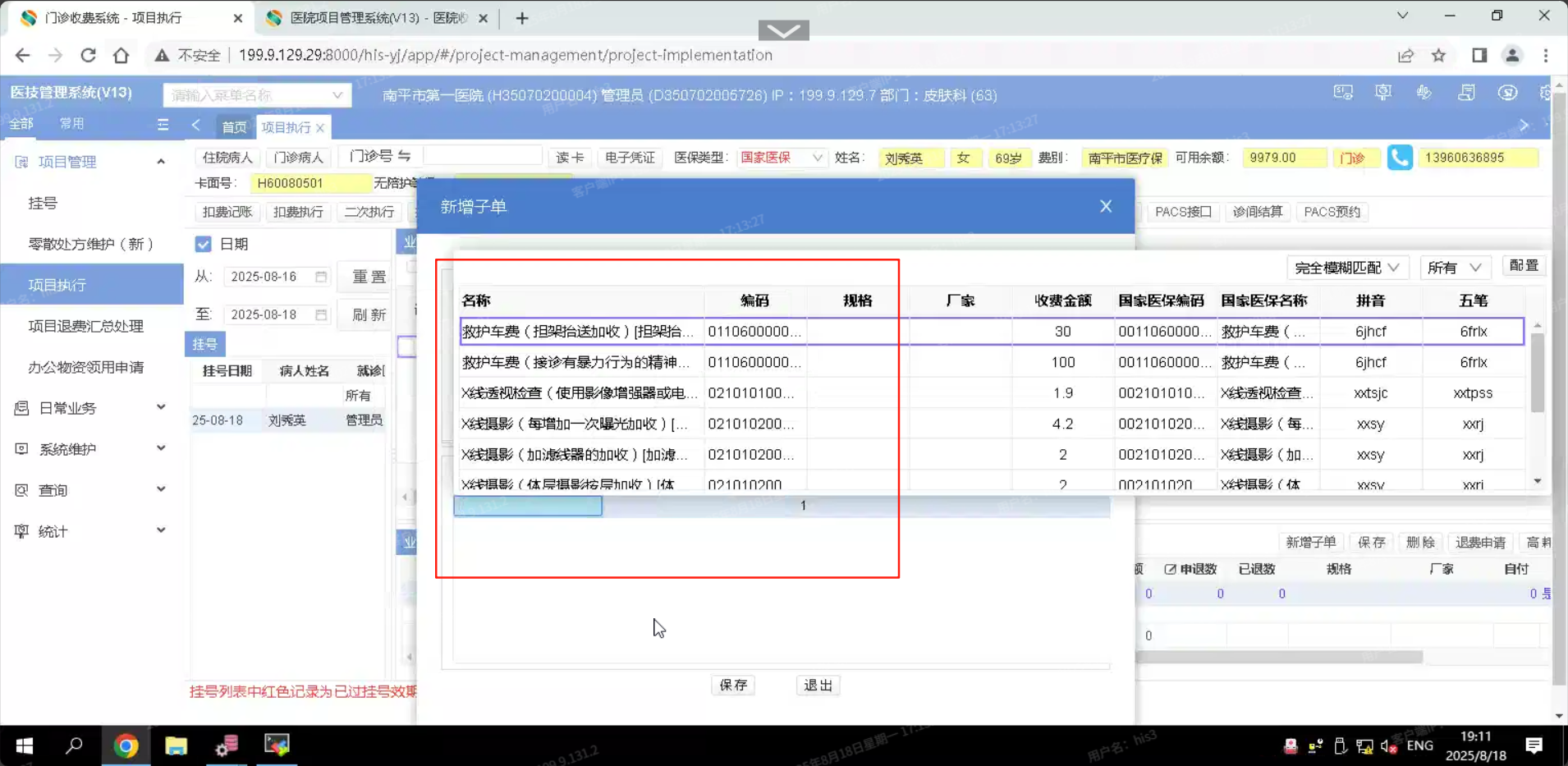Open the 医保类型 国家医保 dropdown
This screenshot has width=1568, height=766.
(x=781, y=158)
